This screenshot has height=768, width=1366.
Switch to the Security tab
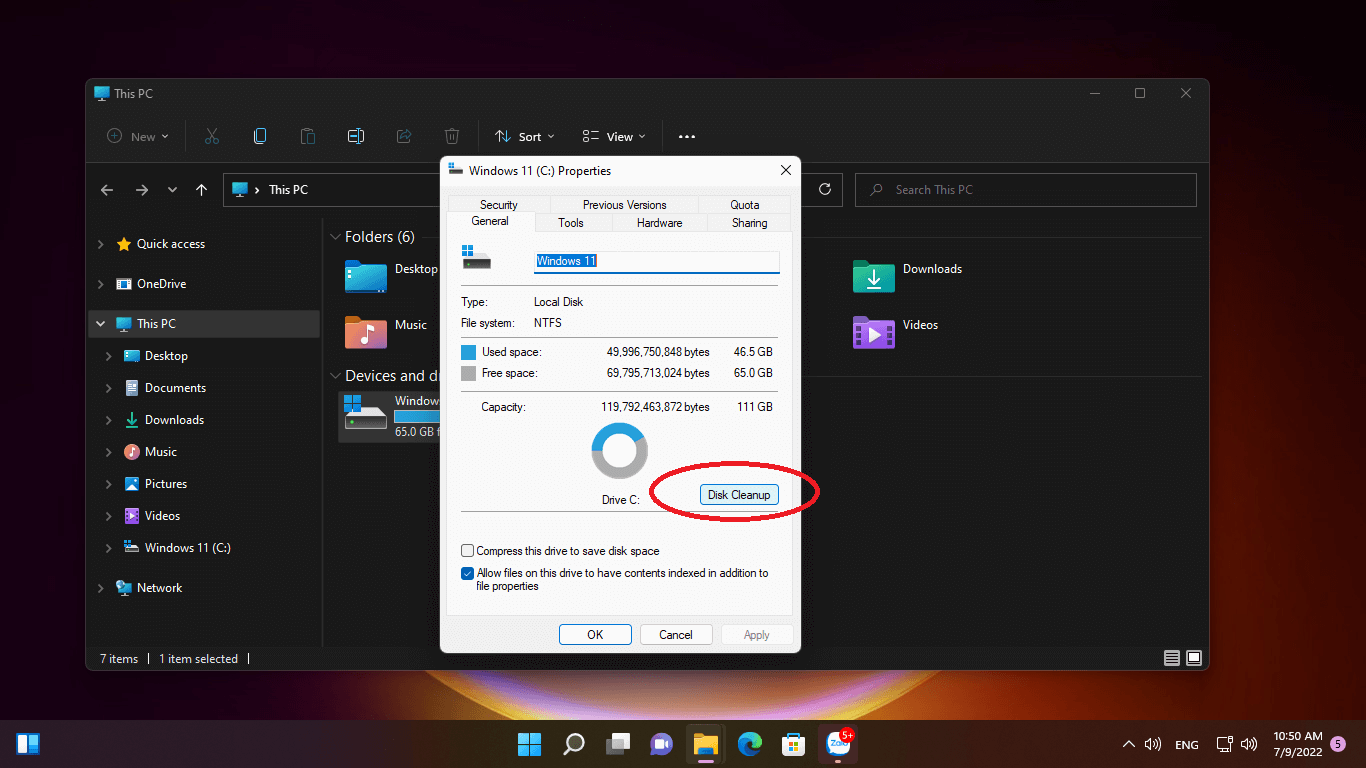pyautogui.click(x=498, y=205)
